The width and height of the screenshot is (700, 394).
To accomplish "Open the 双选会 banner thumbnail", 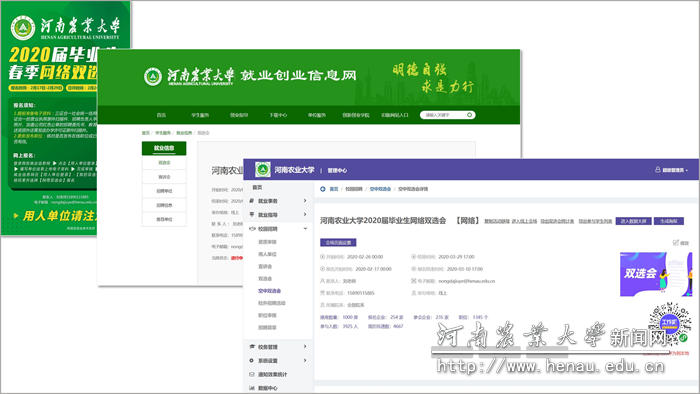I will point(656,274).
